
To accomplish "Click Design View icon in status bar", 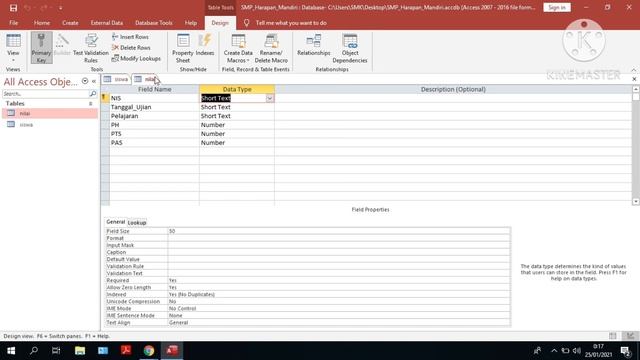I will tap(631, 336).
